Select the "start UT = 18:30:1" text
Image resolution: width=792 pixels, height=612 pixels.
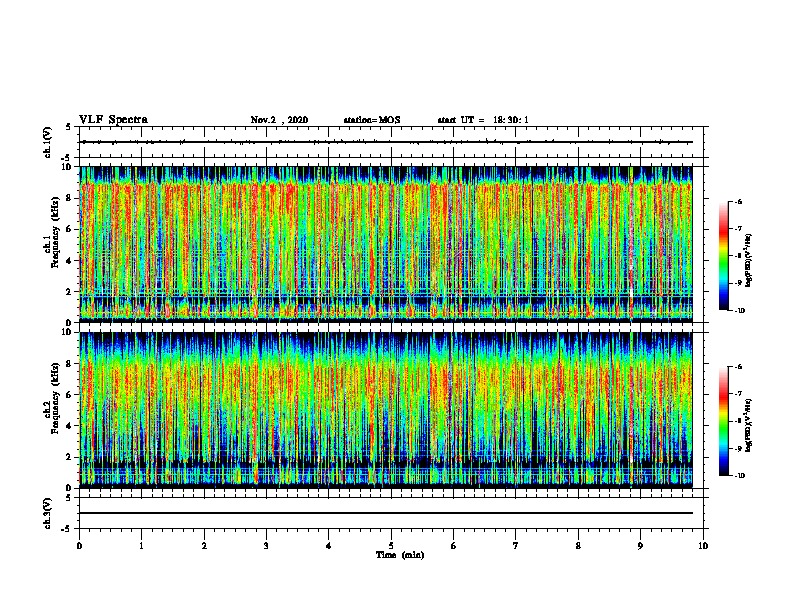click(x=483, y=120)
